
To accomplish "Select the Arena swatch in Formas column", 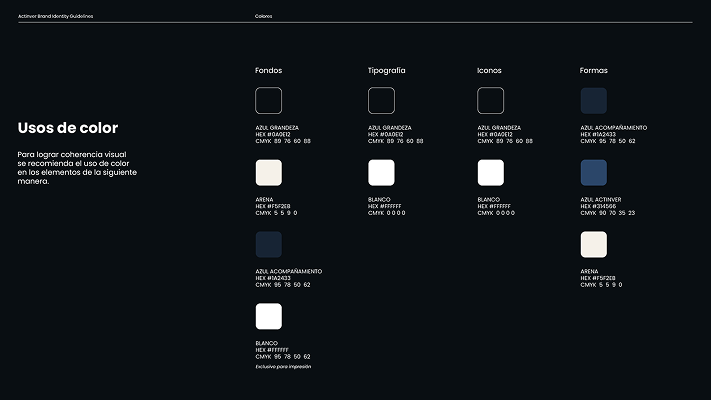I will tap(593, 244).
